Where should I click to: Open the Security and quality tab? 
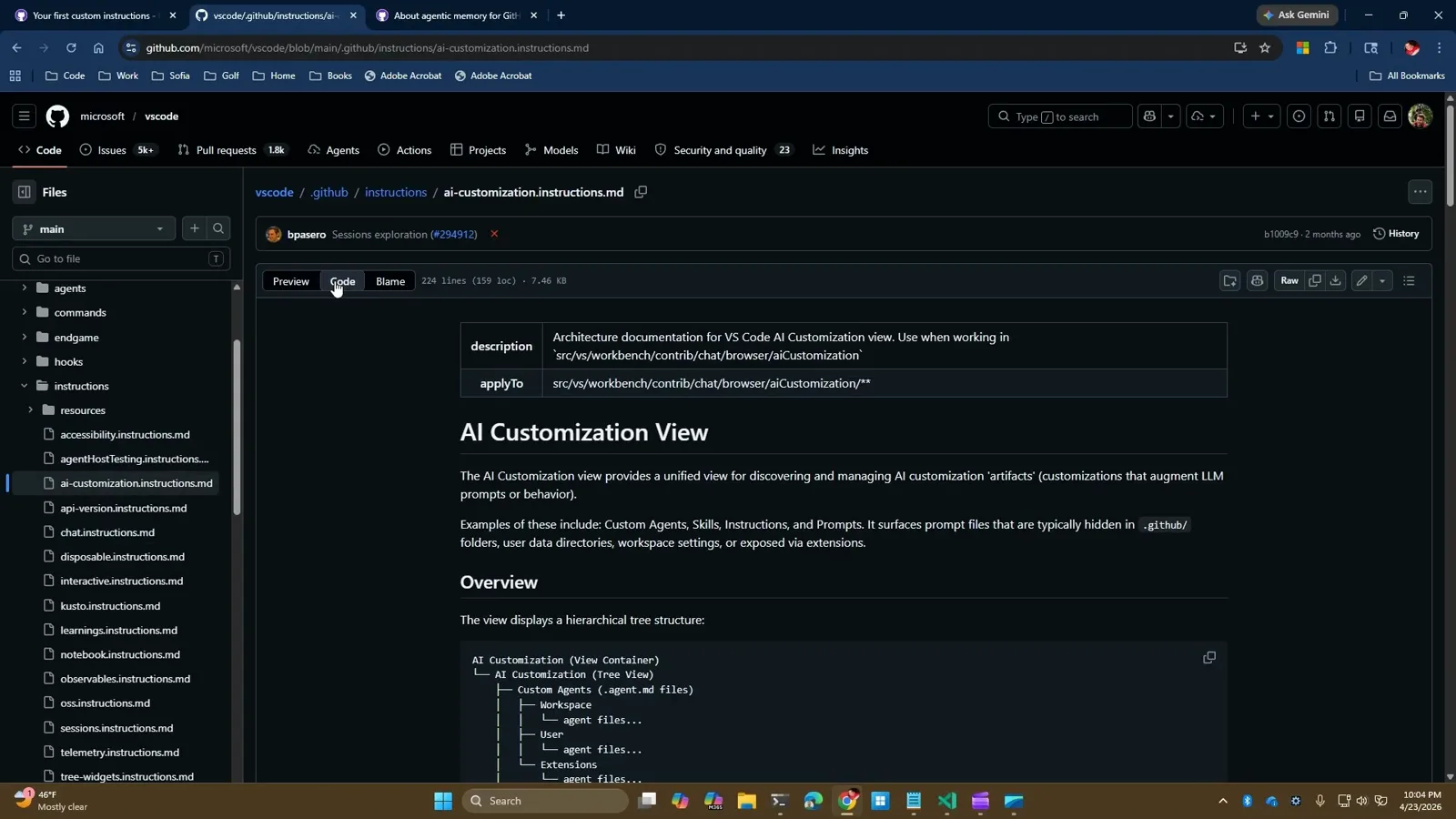pos(724,150)
